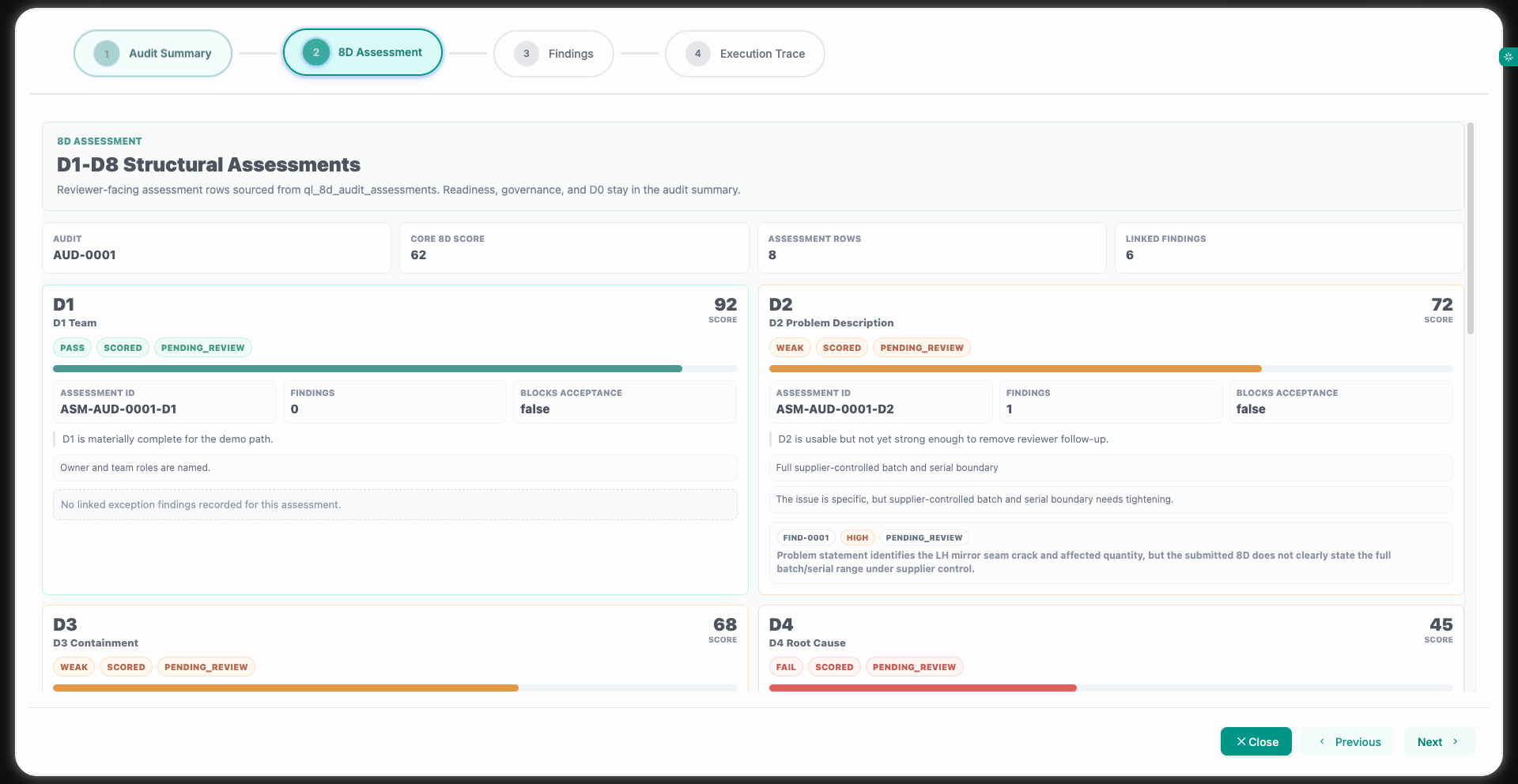The image size is (1518, 784).
Task: Click the SCORED badge on D2 card
Action: [841, 348]
